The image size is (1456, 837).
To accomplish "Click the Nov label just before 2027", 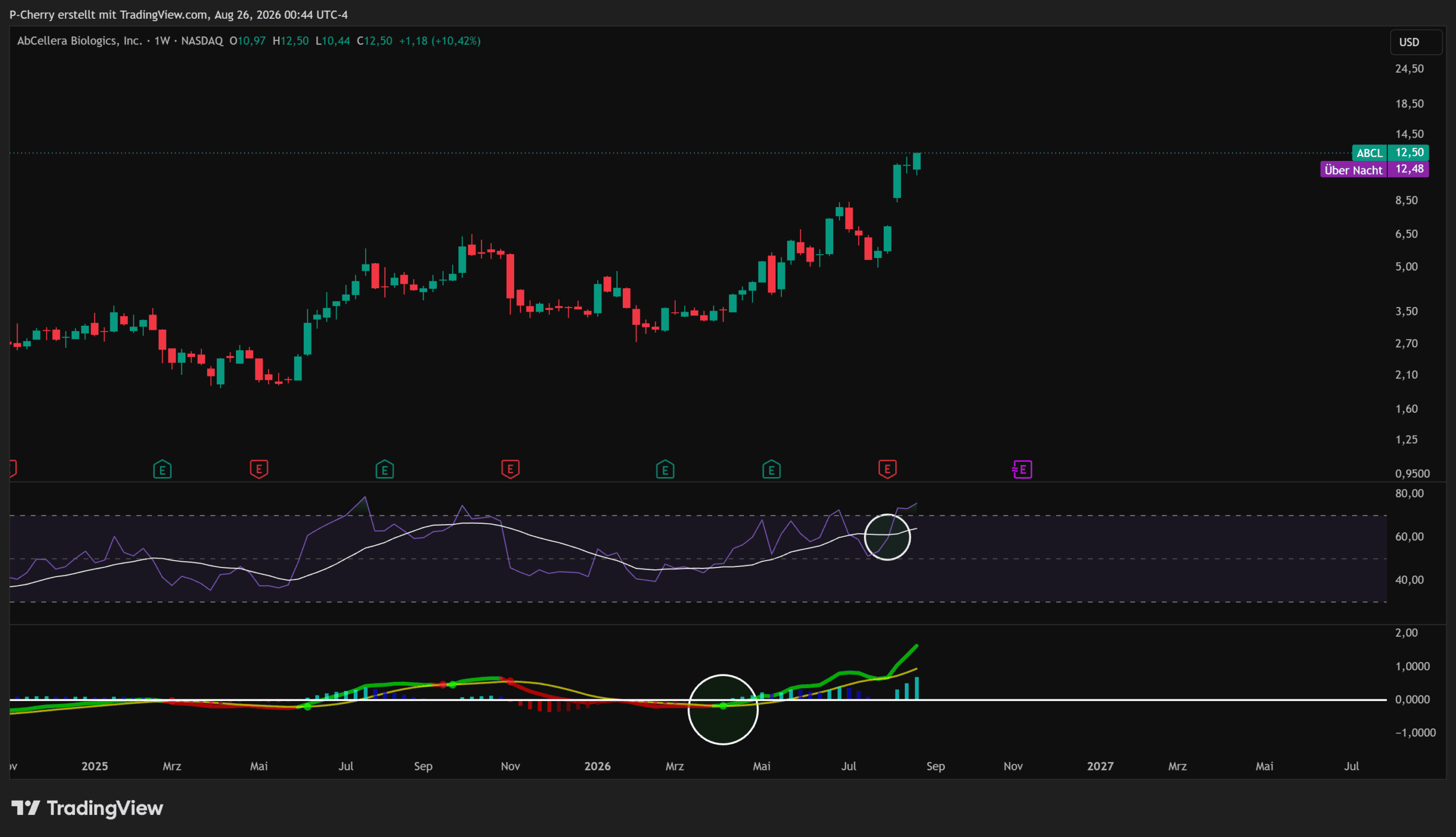I will coord(1013,766).
